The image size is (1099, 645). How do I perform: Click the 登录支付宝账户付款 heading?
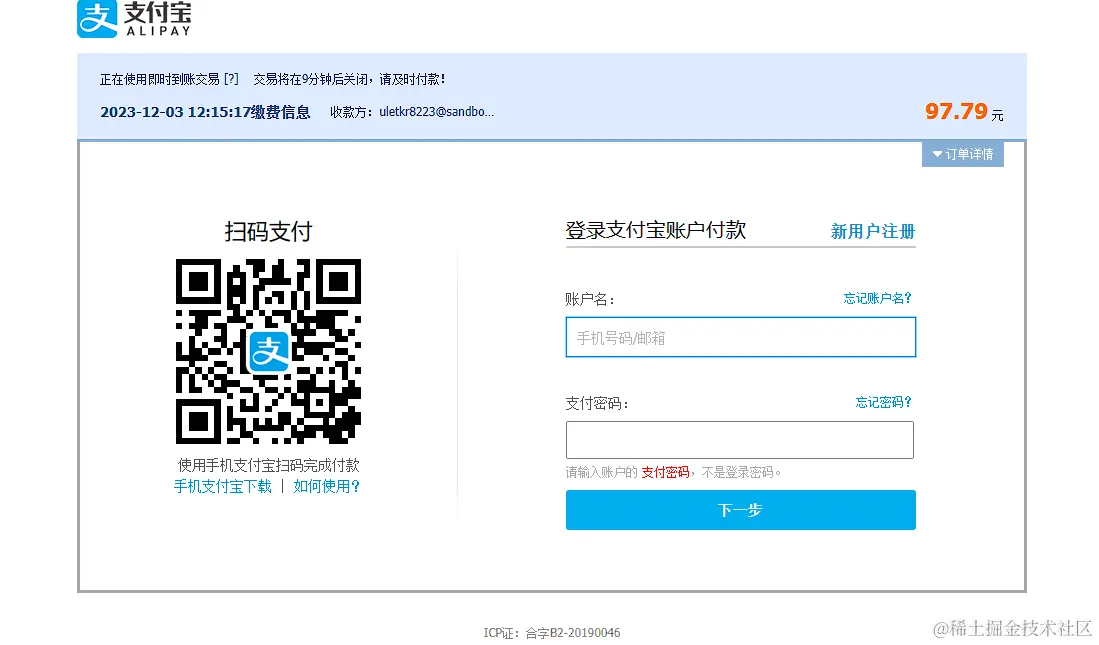[655, 230]
